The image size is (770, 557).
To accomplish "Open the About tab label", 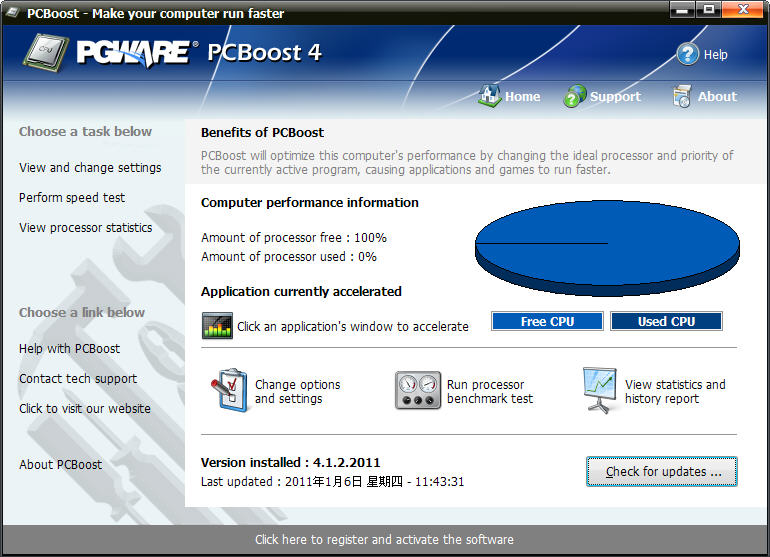I will (717, 97).
